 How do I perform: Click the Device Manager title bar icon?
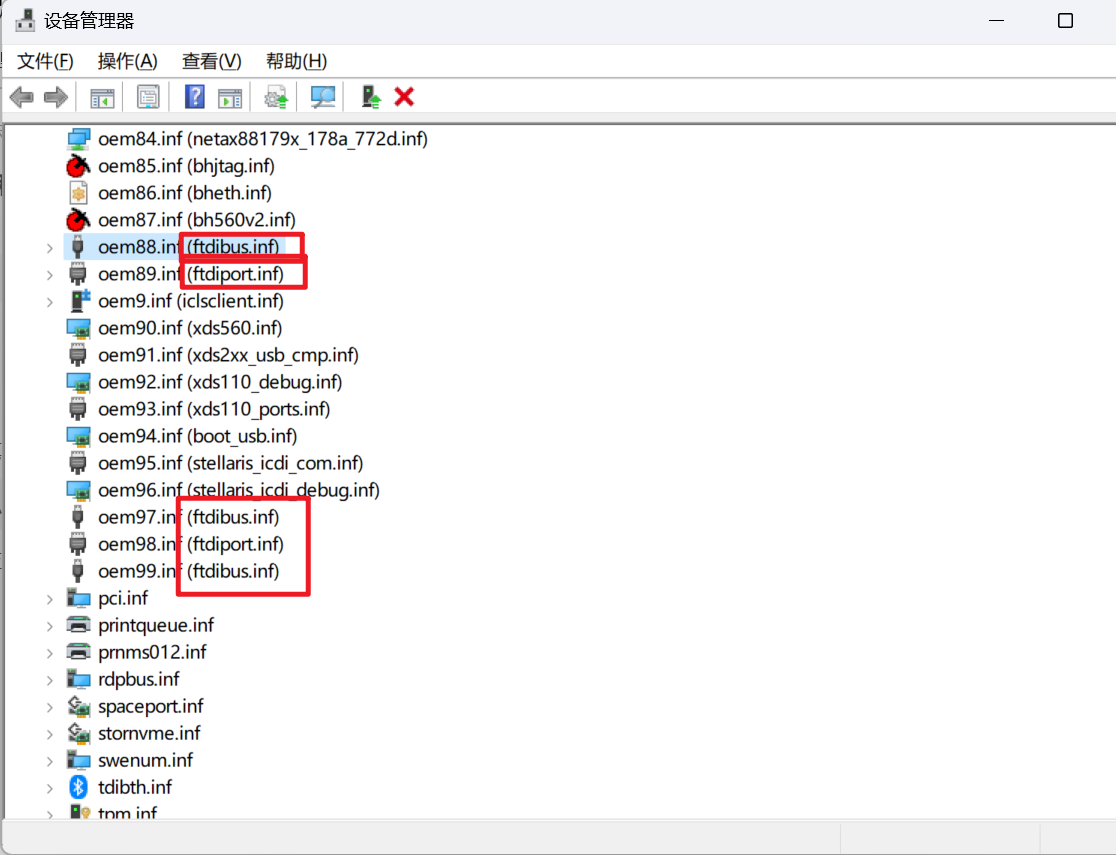click(x=25, y=21)
